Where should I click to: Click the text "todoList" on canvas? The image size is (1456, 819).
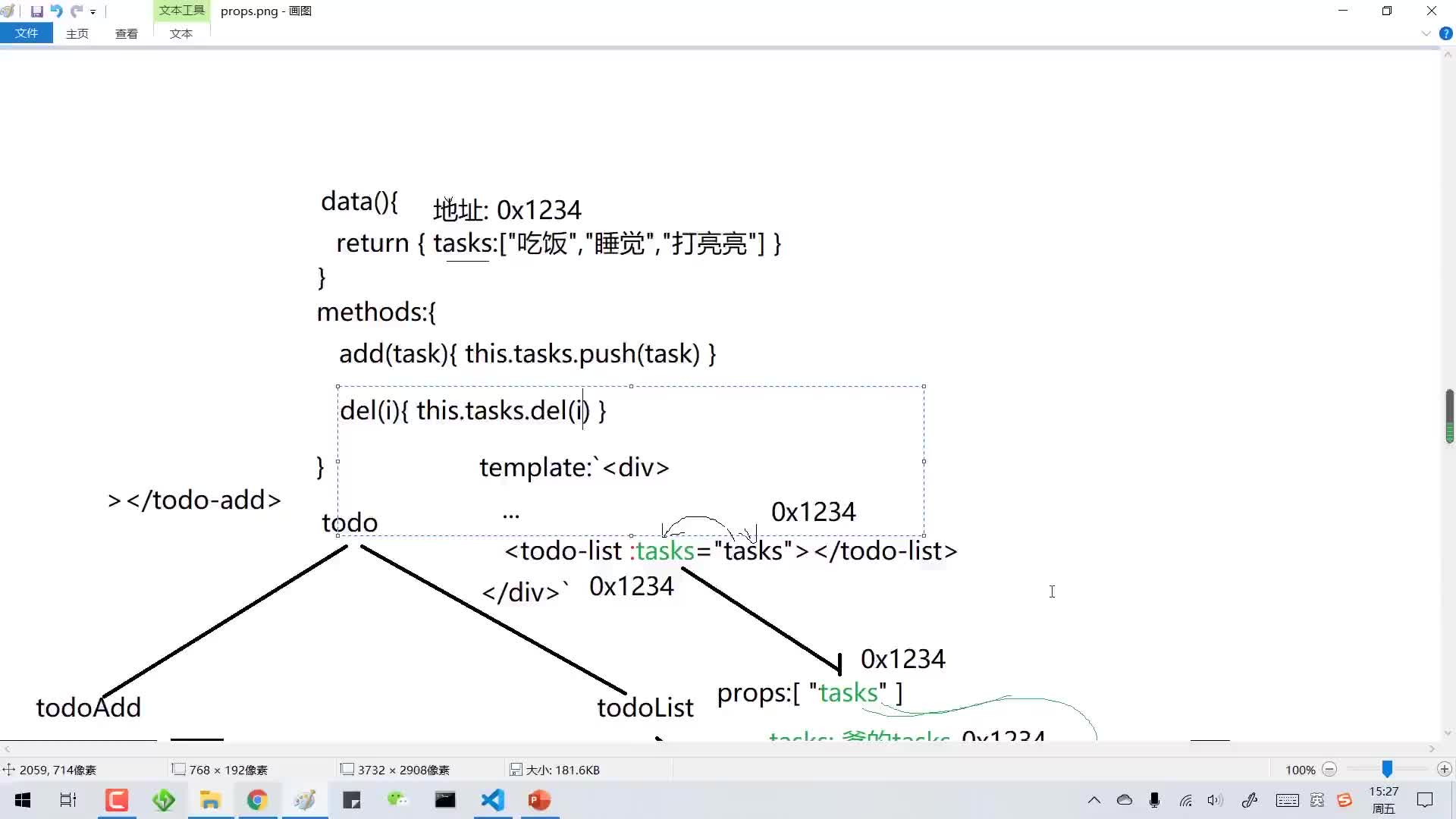[x=645, y=707]
